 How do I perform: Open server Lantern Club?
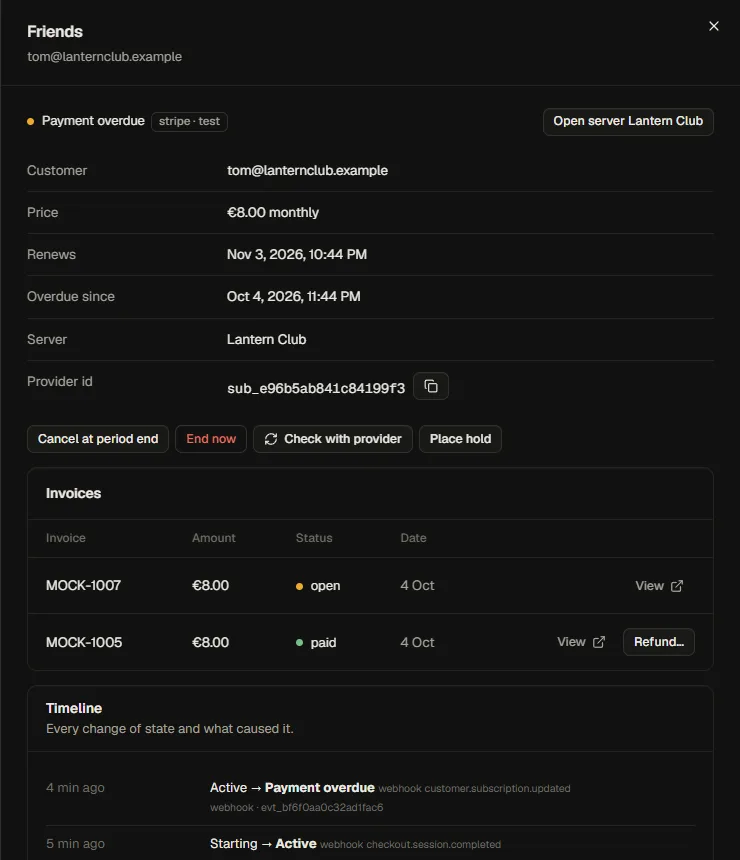coord(628,121)
